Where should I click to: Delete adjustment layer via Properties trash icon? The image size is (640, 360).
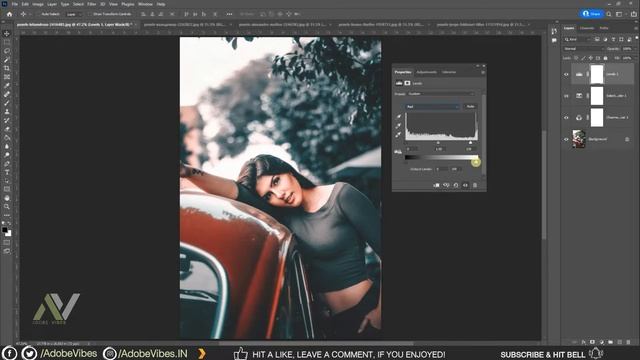tap(475, 185)
